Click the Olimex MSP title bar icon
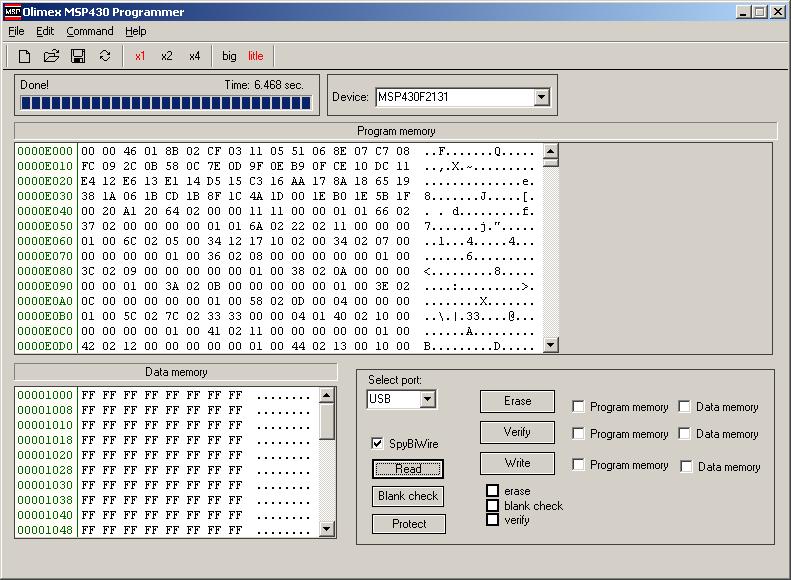The image size is (791, 580). [x=13, y=12]
